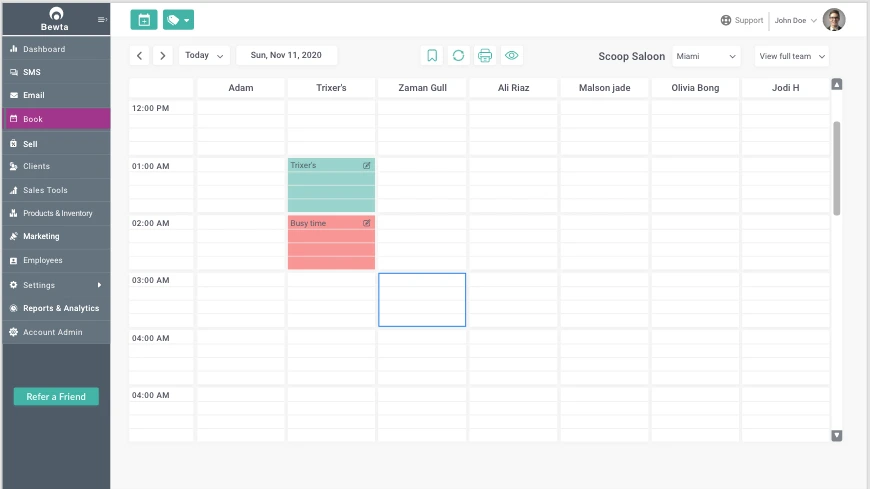This screenshot has width=870, height=489.
Task: Collapse sidebar with hamburger menu icon
Action: pyautogui.click(x=102, y=20)
